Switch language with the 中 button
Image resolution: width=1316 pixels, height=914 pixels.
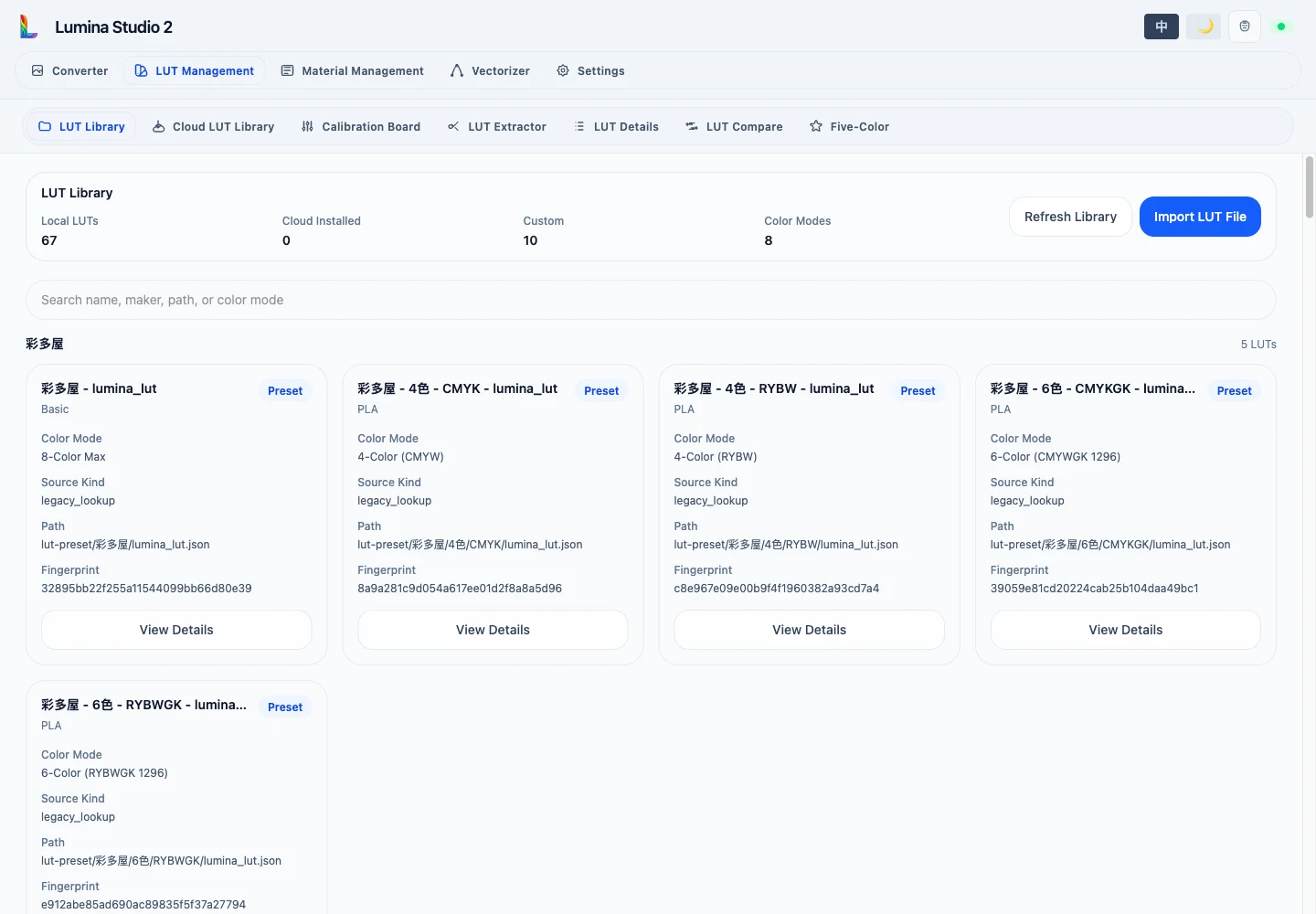[1162, 27]
